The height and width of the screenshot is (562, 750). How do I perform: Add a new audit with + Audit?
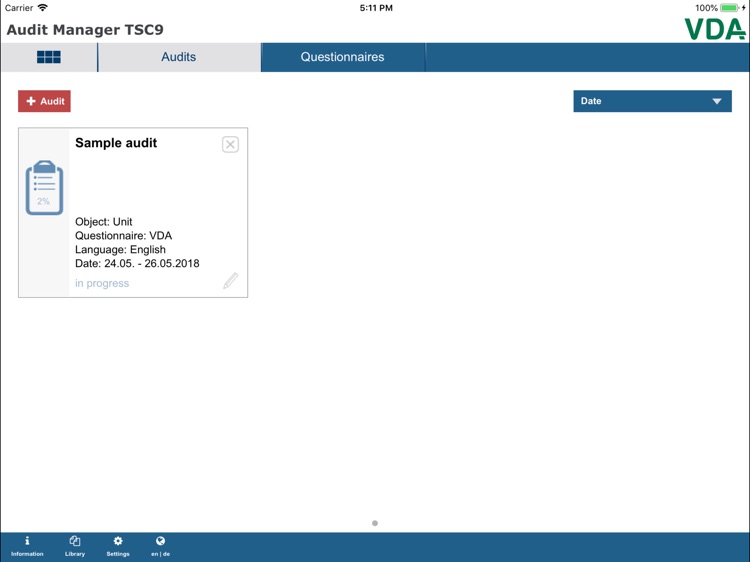pos(44,101)
